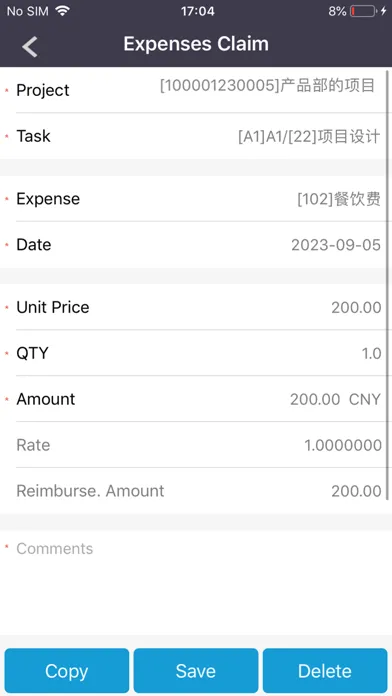This screenshot has width=392, height=696.
Task: Edit the Unit Price value
Action: [194, 307]
